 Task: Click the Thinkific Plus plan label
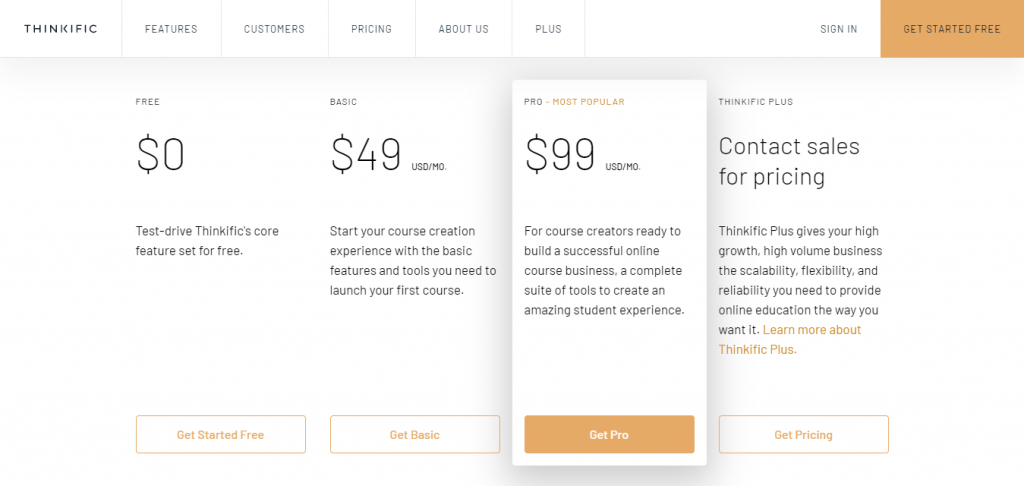(755, 102)
